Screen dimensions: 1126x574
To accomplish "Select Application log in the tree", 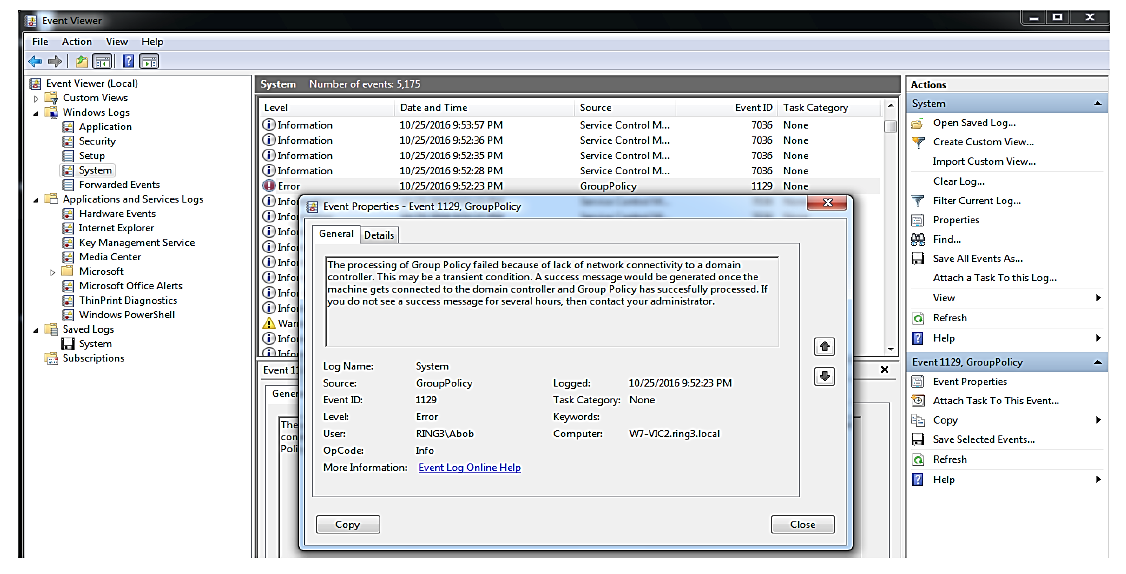I will (105, 126).
